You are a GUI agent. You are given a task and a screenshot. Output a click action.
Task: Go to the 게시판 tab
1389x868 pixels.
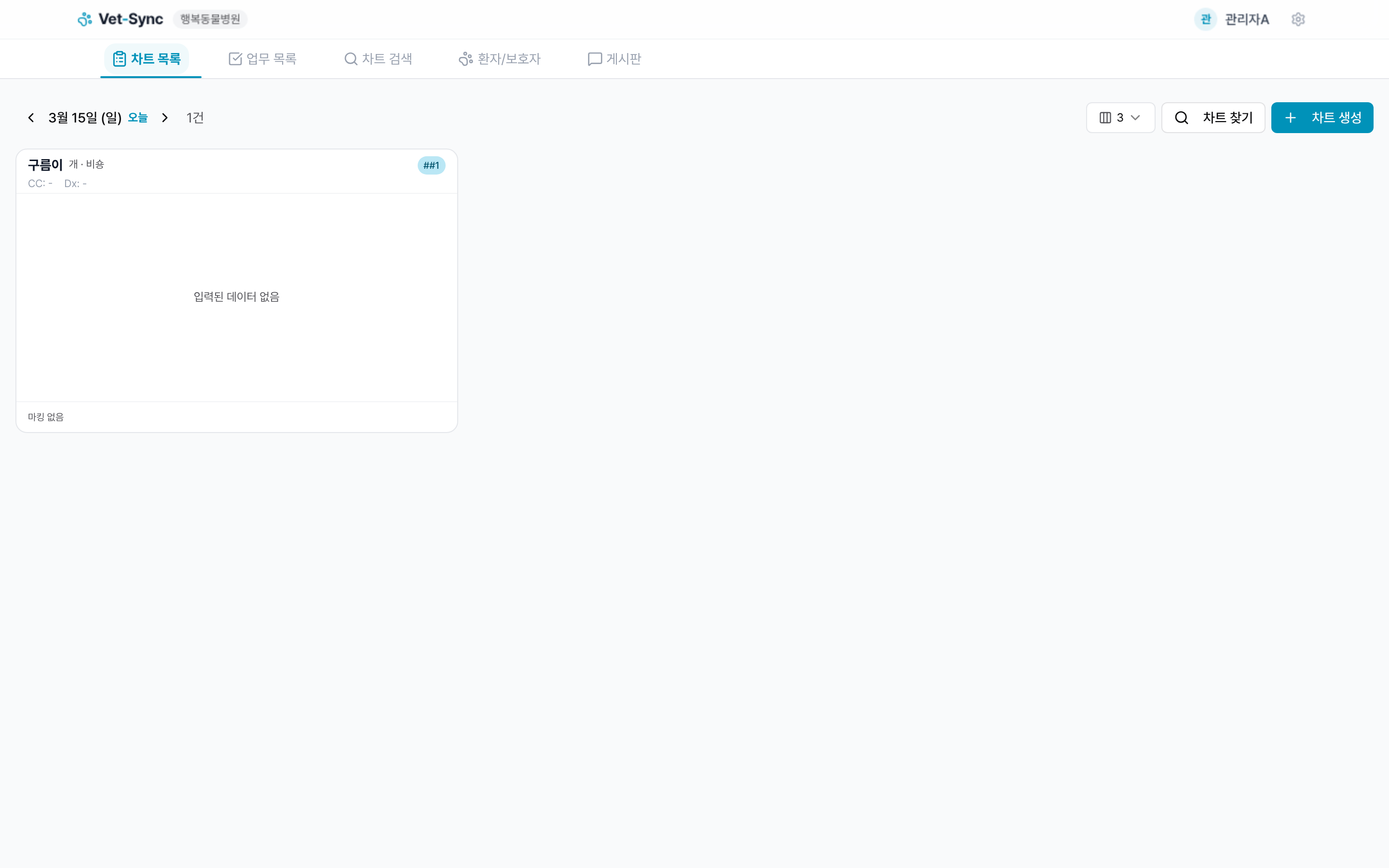[x=614, y=58]
